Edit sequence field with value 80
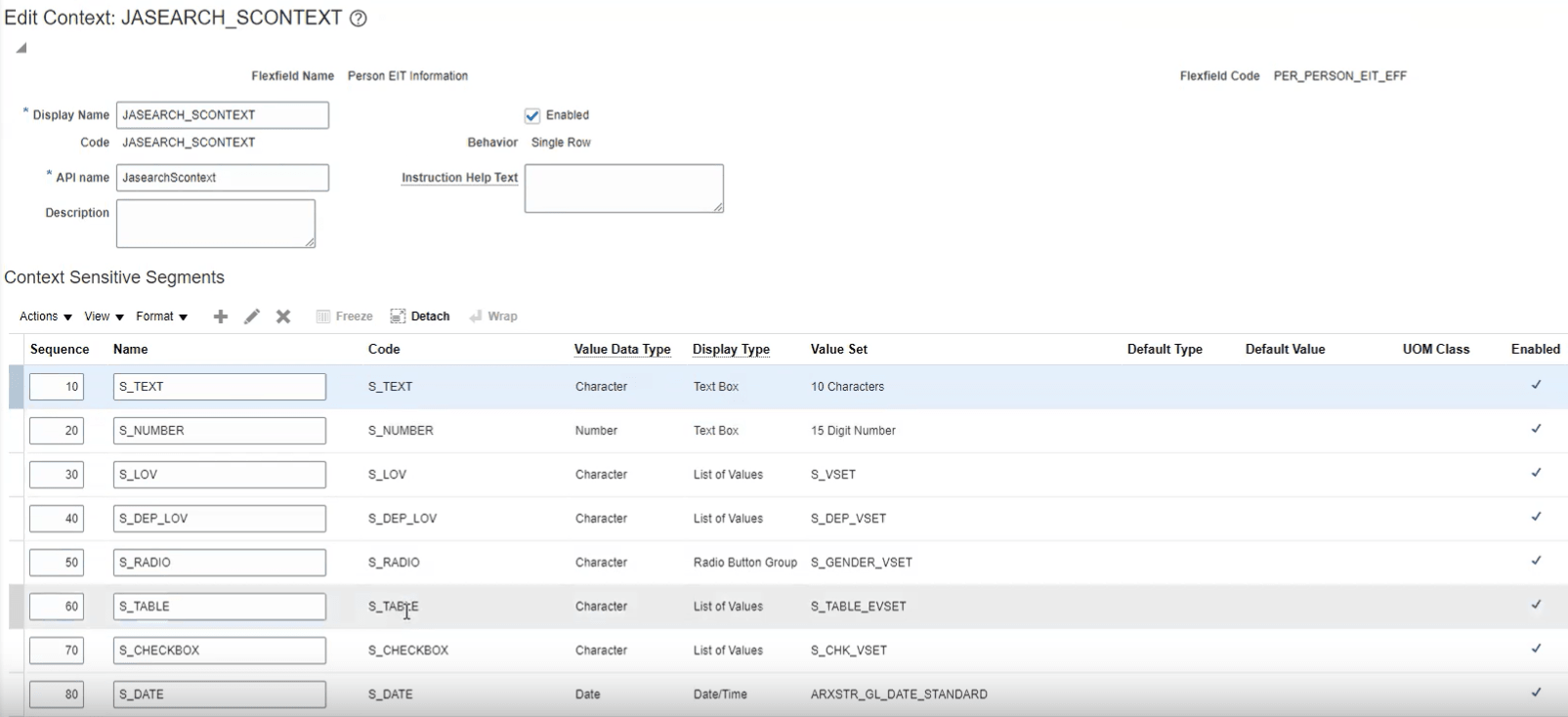The width and height of the screenshot is (1568, 717). tap(57, 695)
